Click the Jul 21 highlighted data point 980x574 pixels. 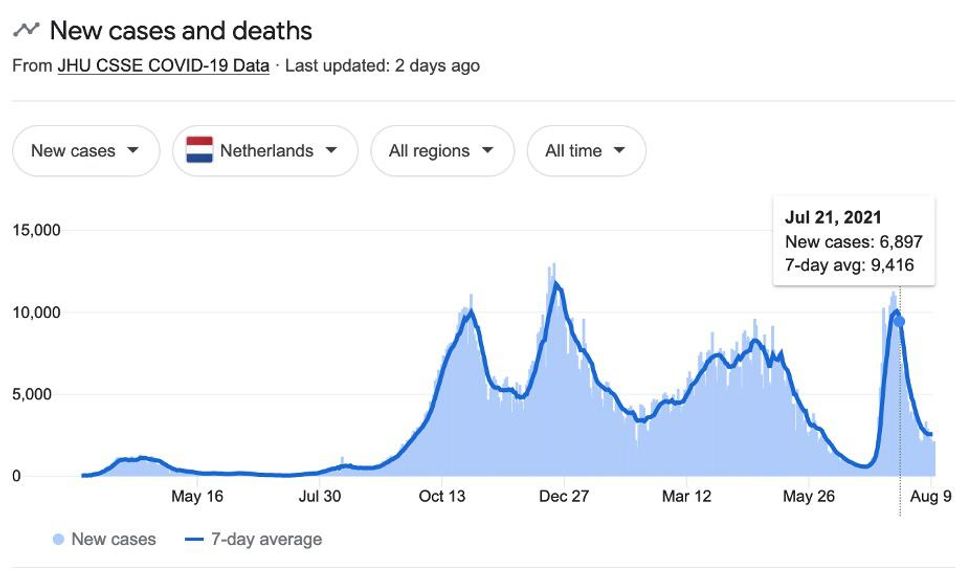[x=899, y=321]
